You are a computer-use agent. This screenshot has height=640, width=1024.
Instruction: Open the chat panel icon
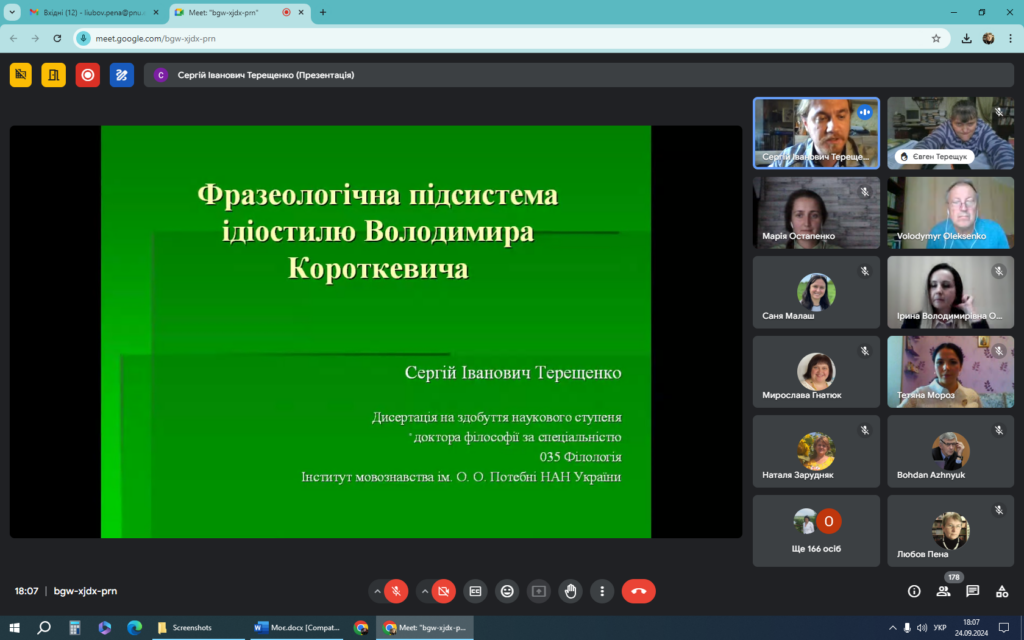pyautogui.click(x=972, y=591)
